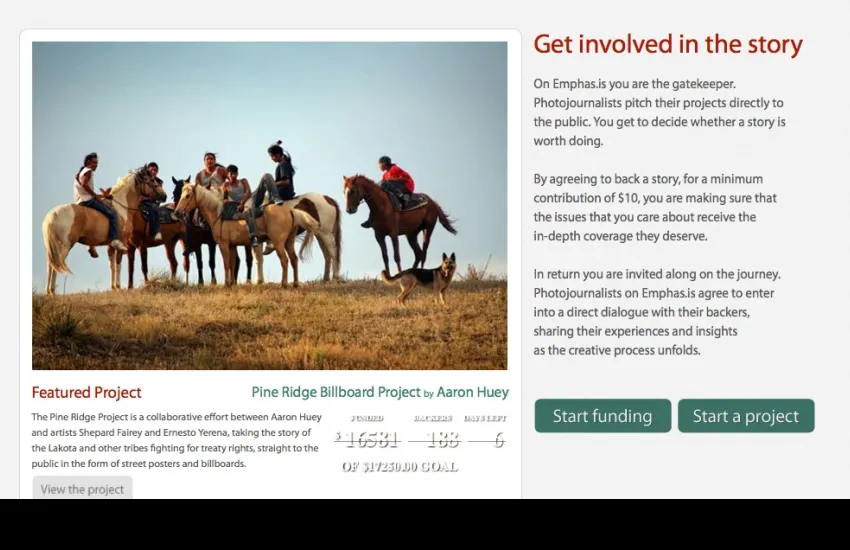Click the Start funding button
This screenshot has height=550, width=850.
point(602,416)
